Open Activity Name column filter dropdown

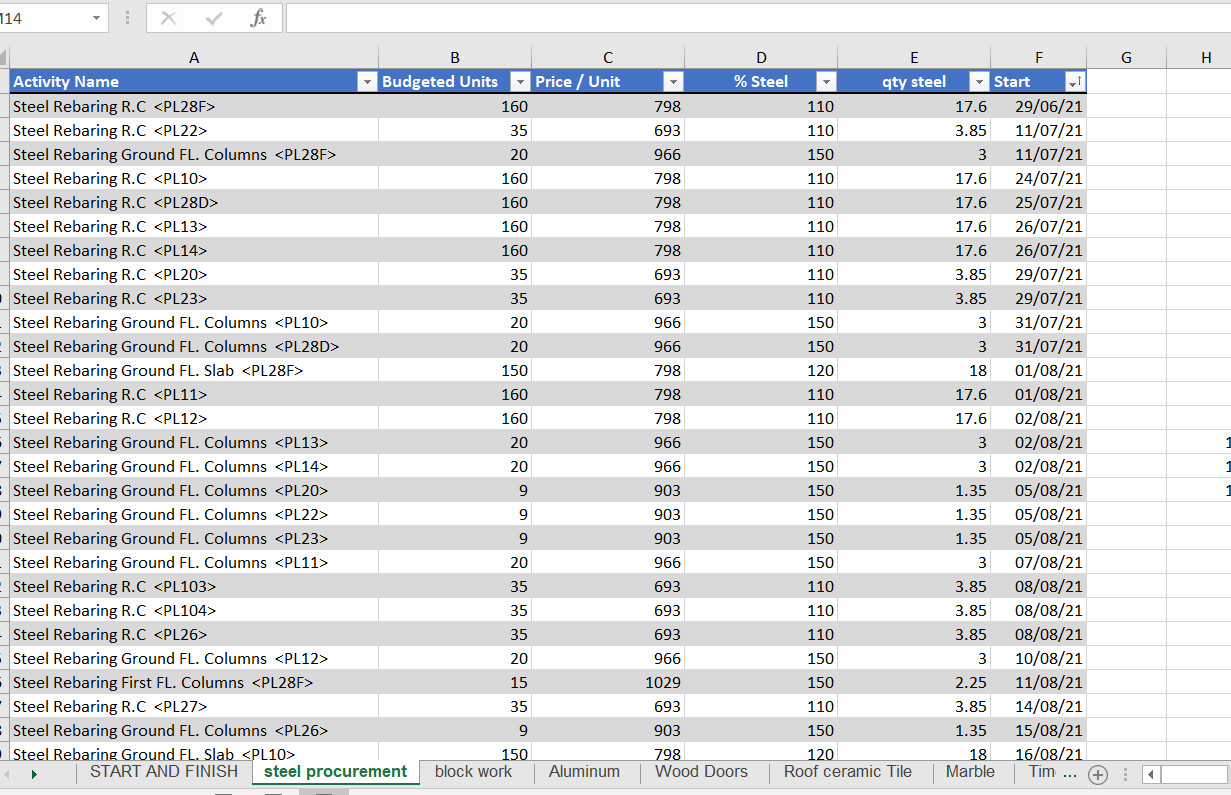coord(367,82)
